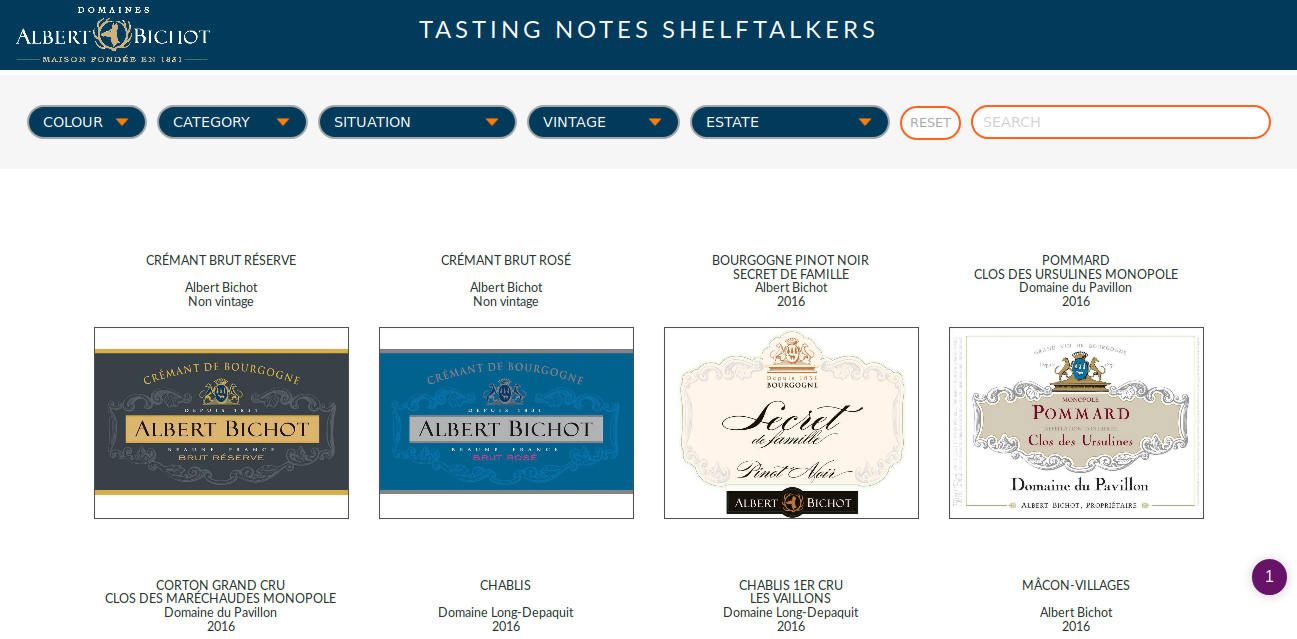Expand the Vintage filter dropdown
Screen dimensions: 1297x639
603,122
